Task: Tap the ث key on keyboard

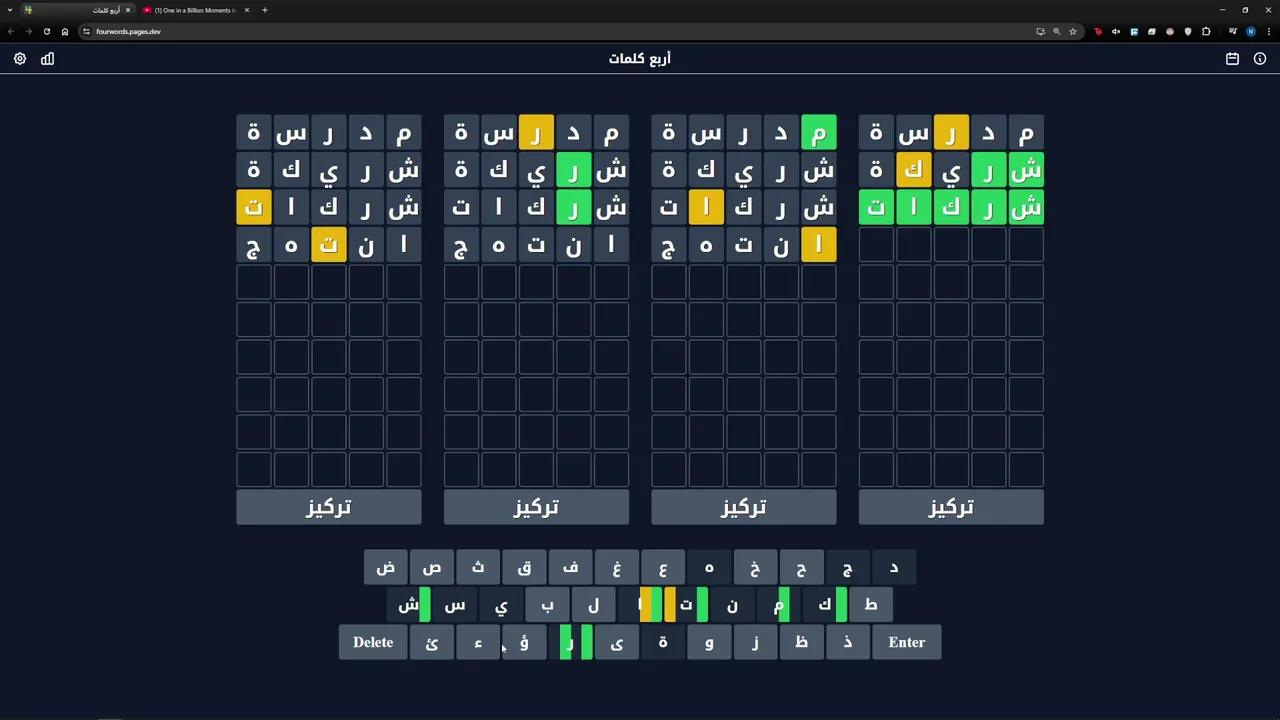Action: [478, 567]
